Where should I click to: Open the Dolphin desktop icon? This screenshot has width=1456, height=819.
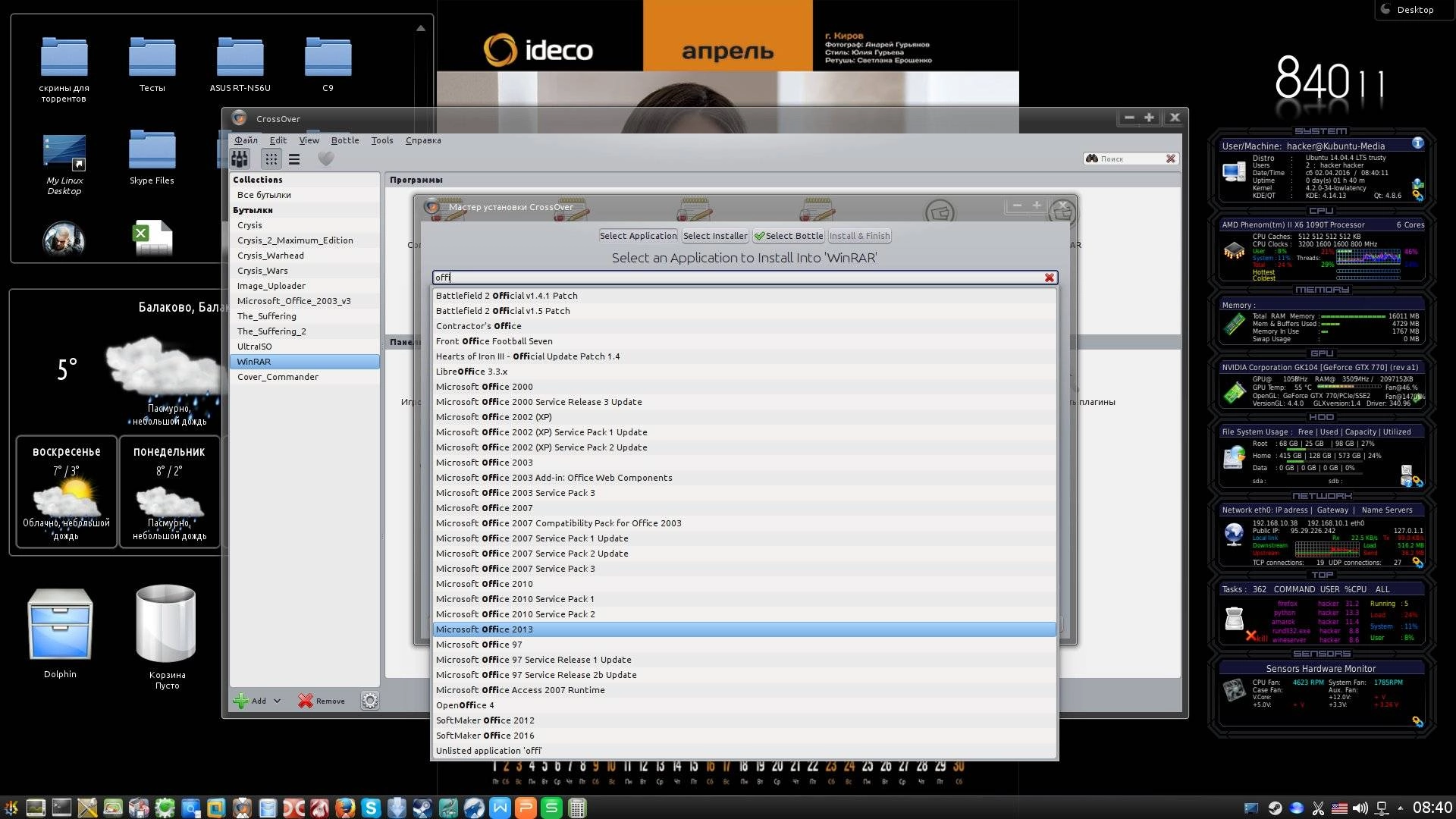tap(60, 632)
